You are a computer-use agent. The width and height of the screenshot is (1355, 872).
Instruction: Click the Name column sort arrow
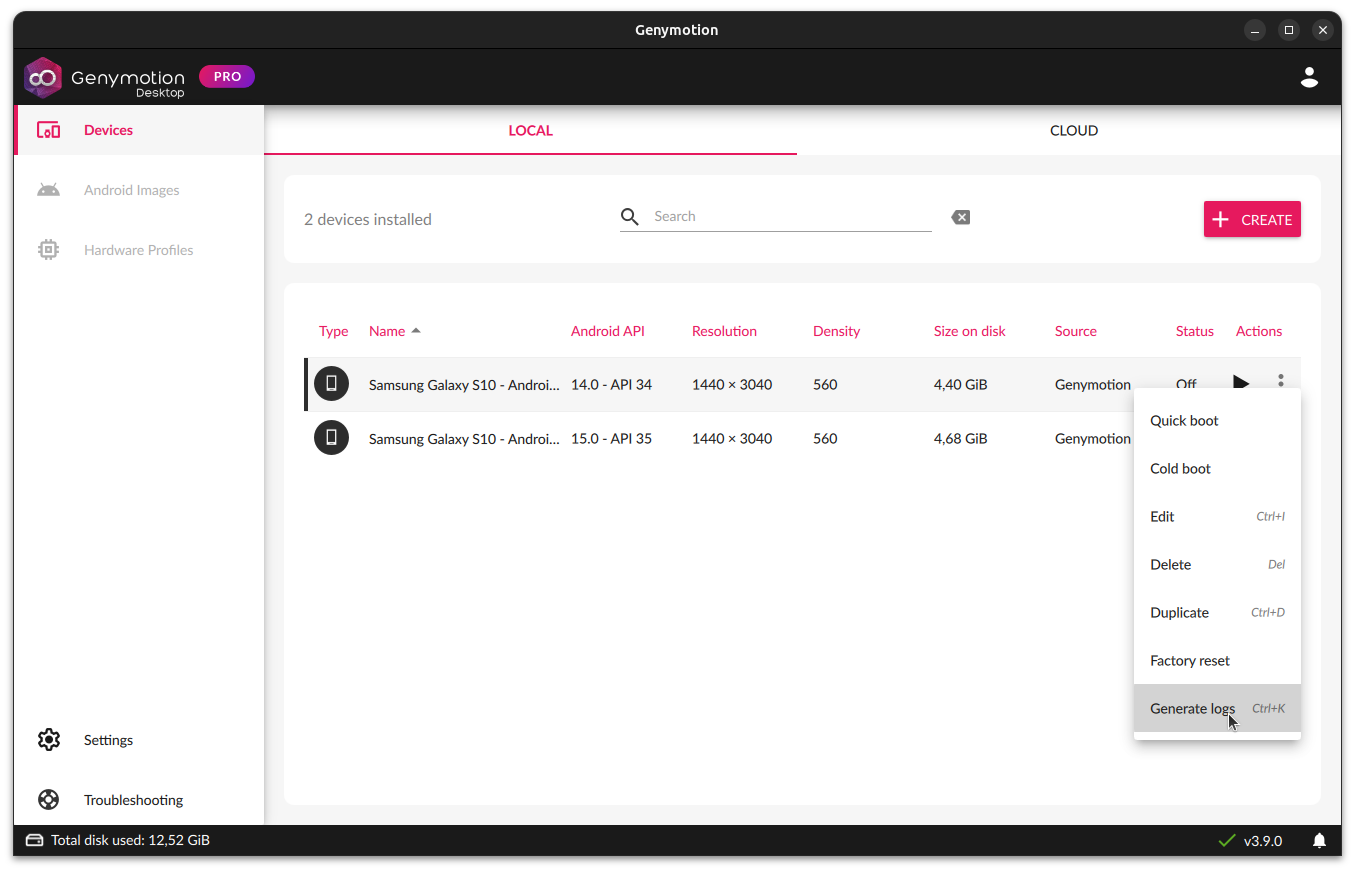[416, 331]
